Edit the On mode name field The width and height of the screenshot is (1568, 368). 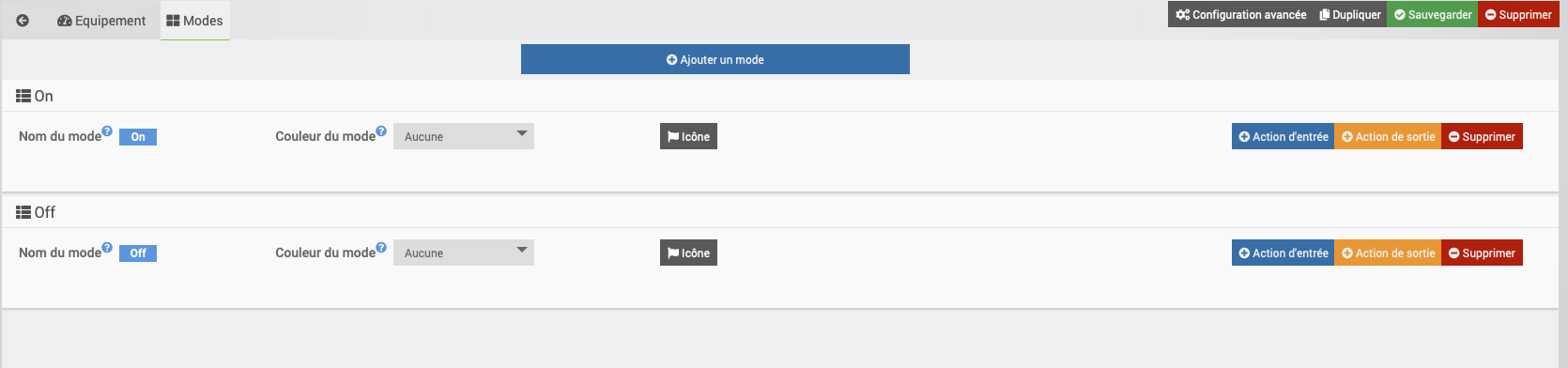pyautogui.click(x=138, y=137)
